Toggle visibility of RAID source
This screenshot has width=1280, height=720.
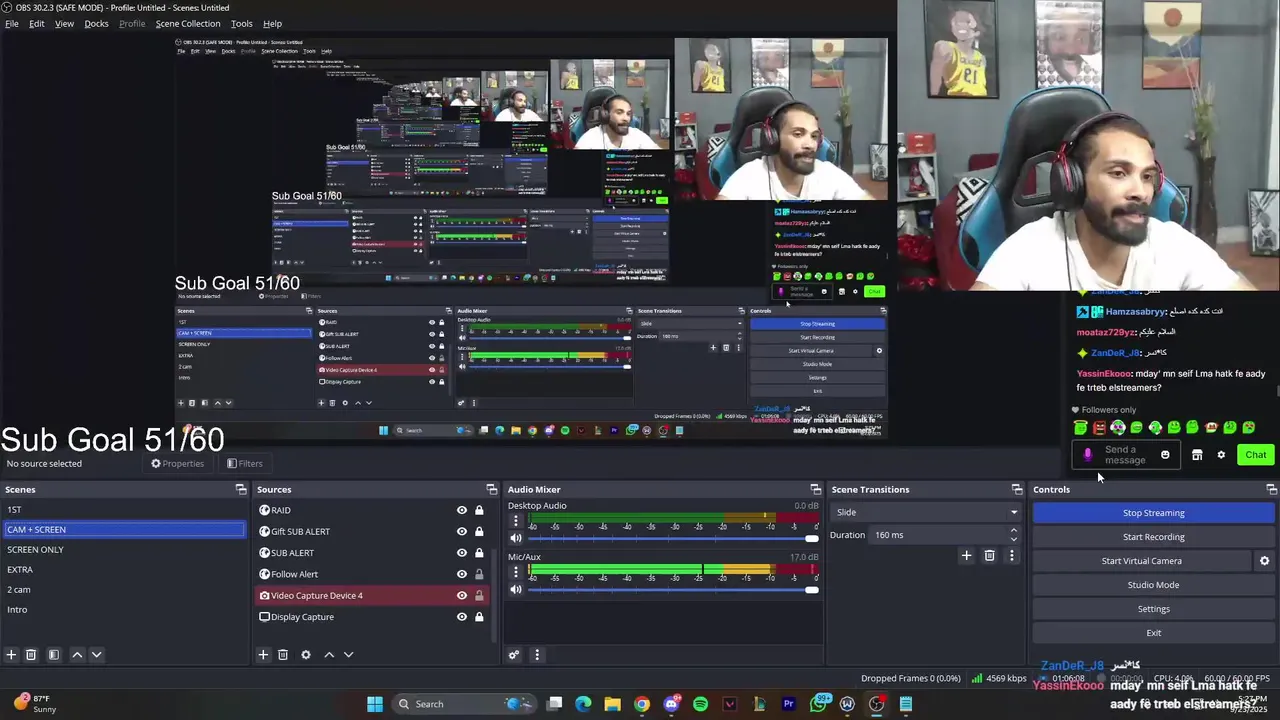[461, 510]
